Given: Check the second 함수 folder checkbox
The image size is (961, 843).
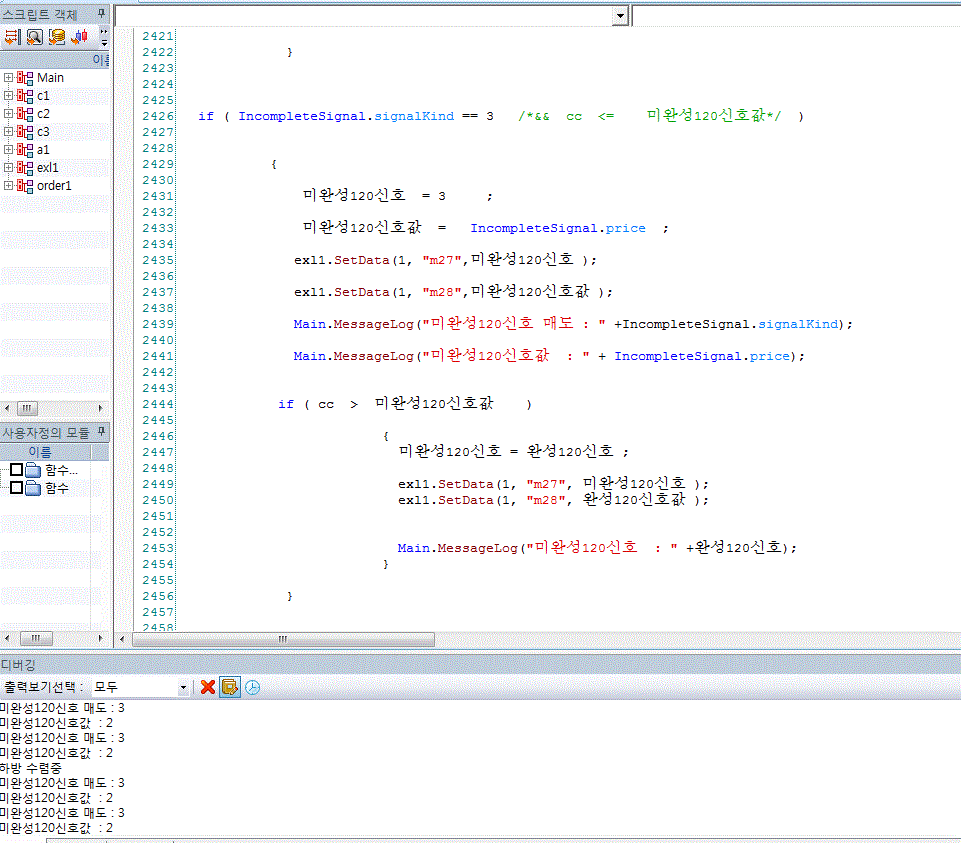Looking at the screenshot, I should [x=16, y=488].
